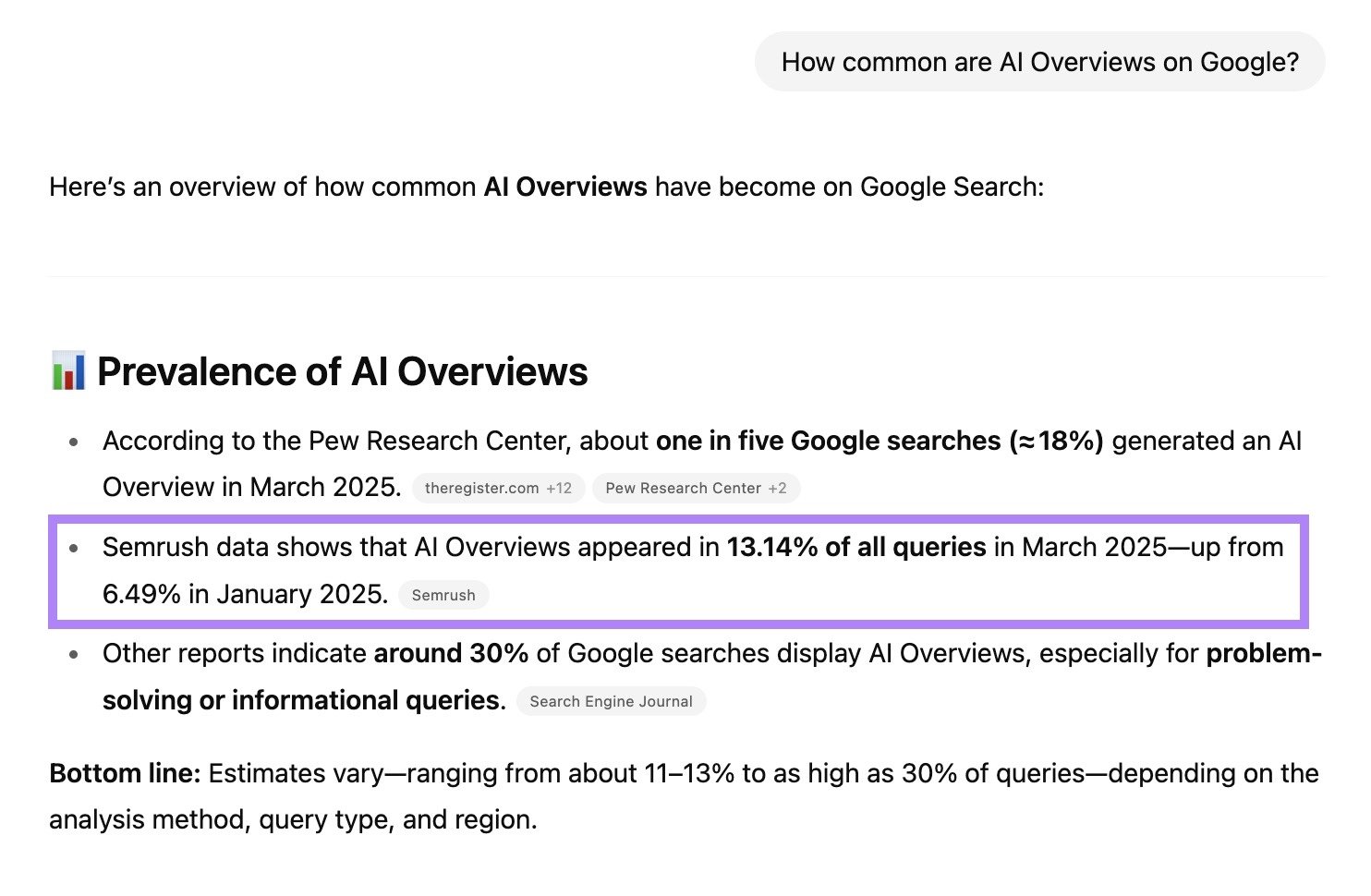Select the Prevalence of AI Overviews heading
Image resolution: width=1371 pixels, height=896 pixels.
click(x=343, y=372)
